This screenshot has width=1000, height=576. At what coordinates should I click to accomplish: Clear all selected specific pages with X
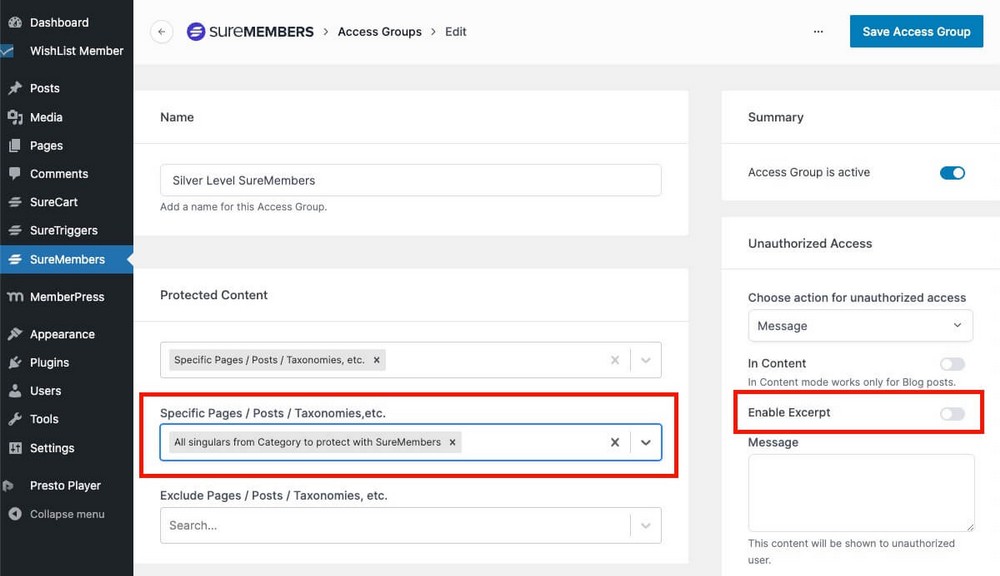click(615, 442)
